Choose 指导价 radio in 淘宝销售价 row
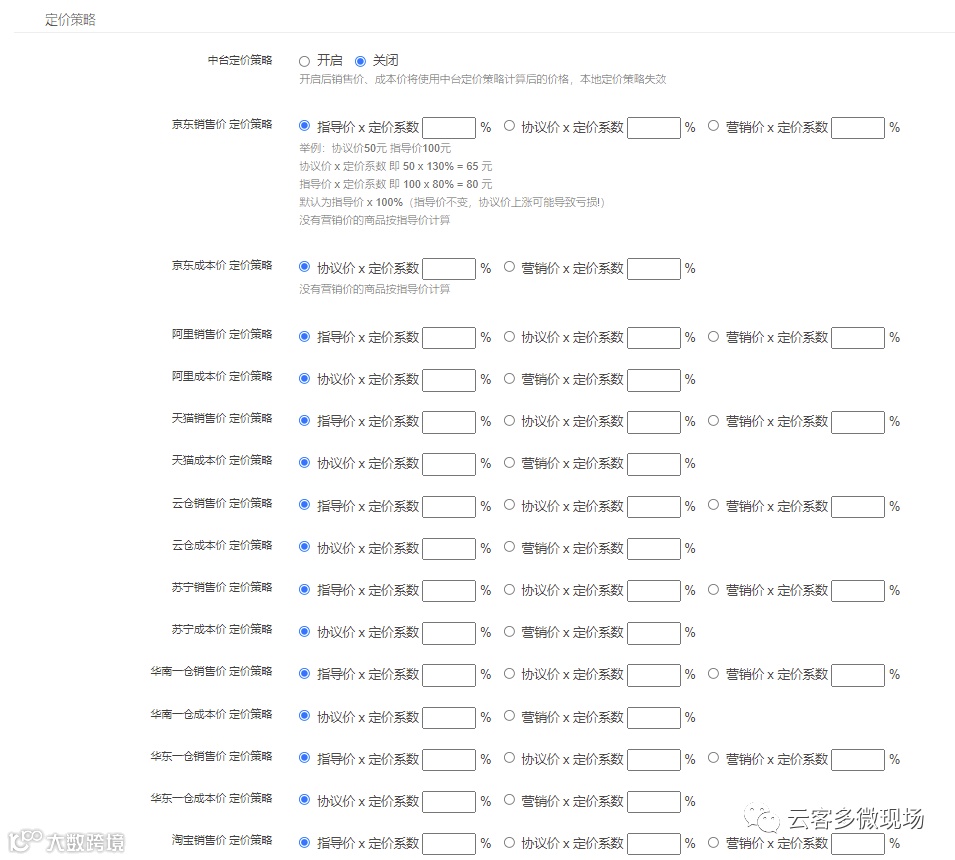The width and height of the screenshot is (955, 860). [x=305, y=842]
